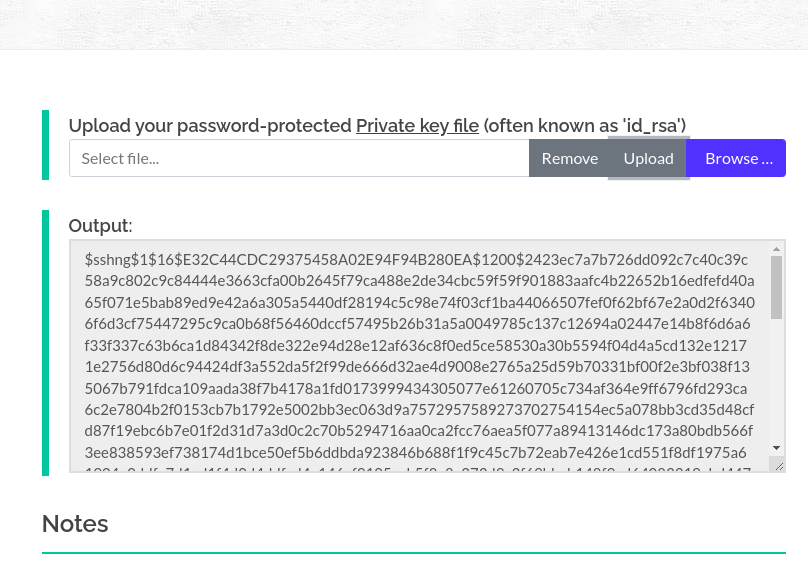Click the 'Output:' label
Image resolution: width=808 pixels, height=584 pixels.
(100, 226)
